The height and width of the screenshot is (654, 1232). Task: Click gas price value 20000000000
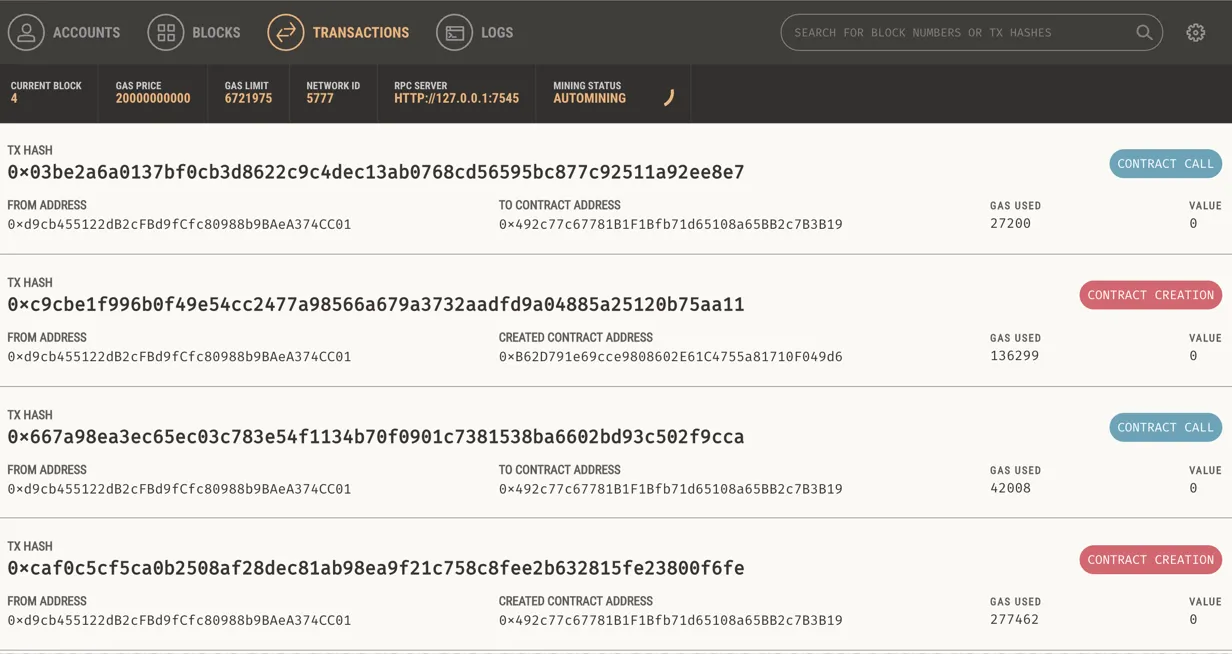click(x=153, y=98)
